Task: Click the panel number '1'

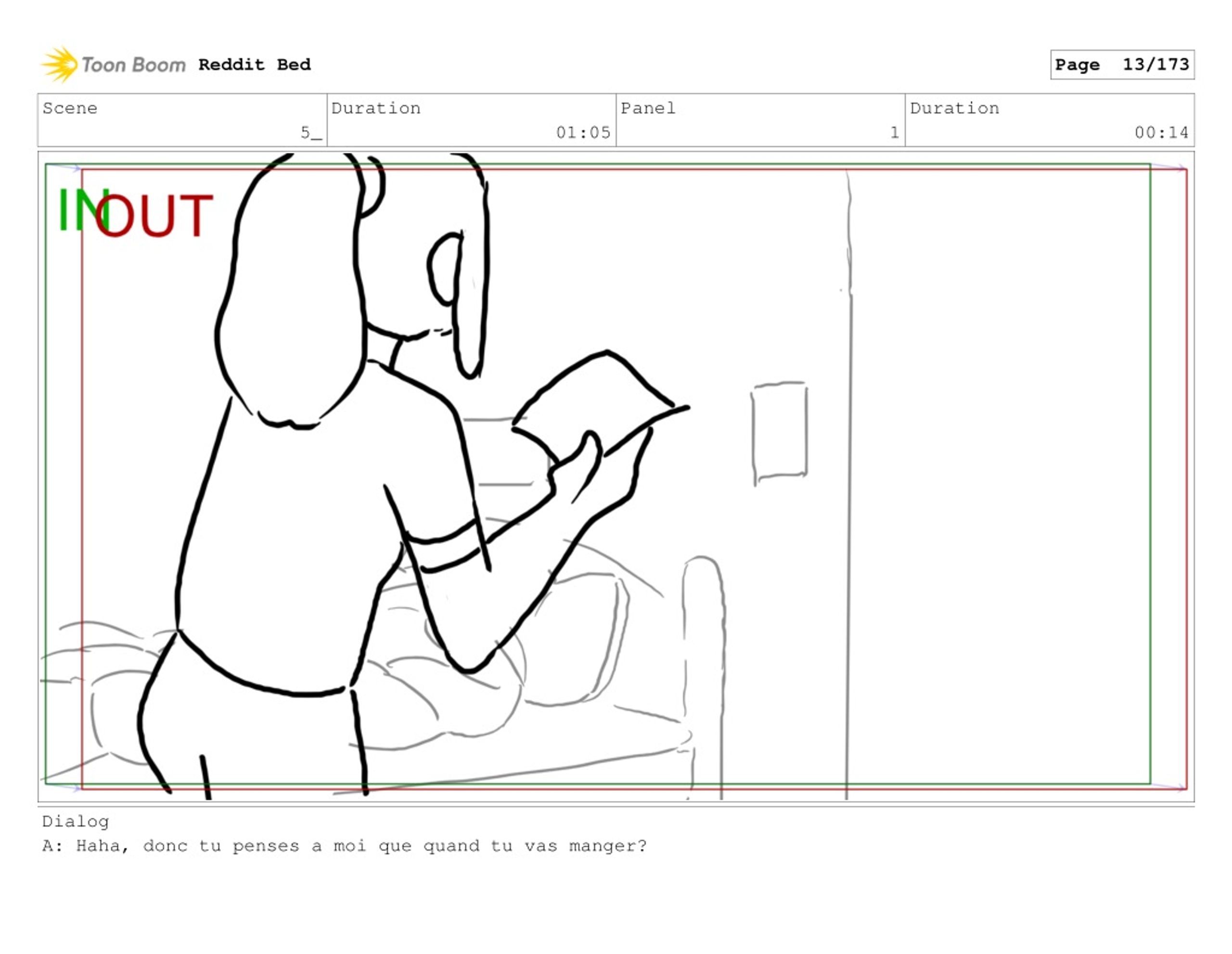Action: (895, 132)
